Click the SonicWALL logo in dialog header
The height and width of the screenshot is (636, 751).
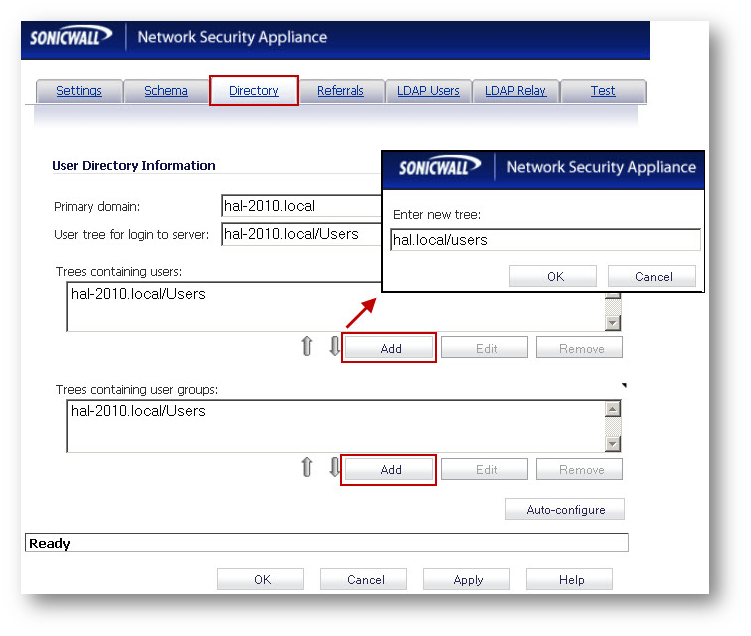(440, 166)
